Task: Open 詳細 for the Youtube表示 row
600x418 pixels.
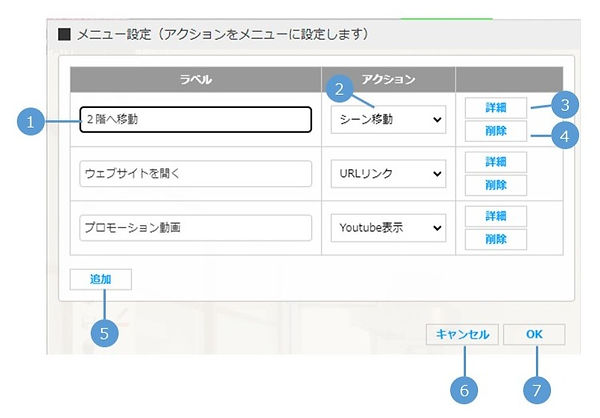Action: point(495,216)
